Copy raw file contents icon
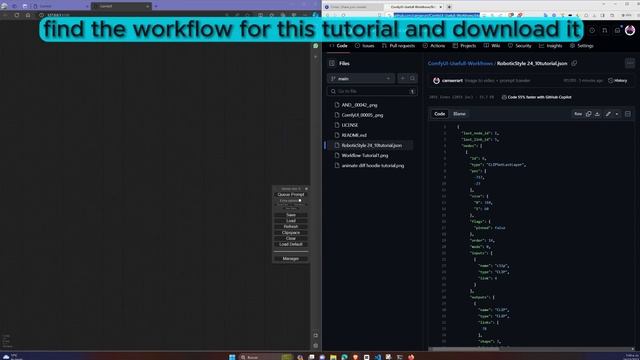 [x=588, y=114]
